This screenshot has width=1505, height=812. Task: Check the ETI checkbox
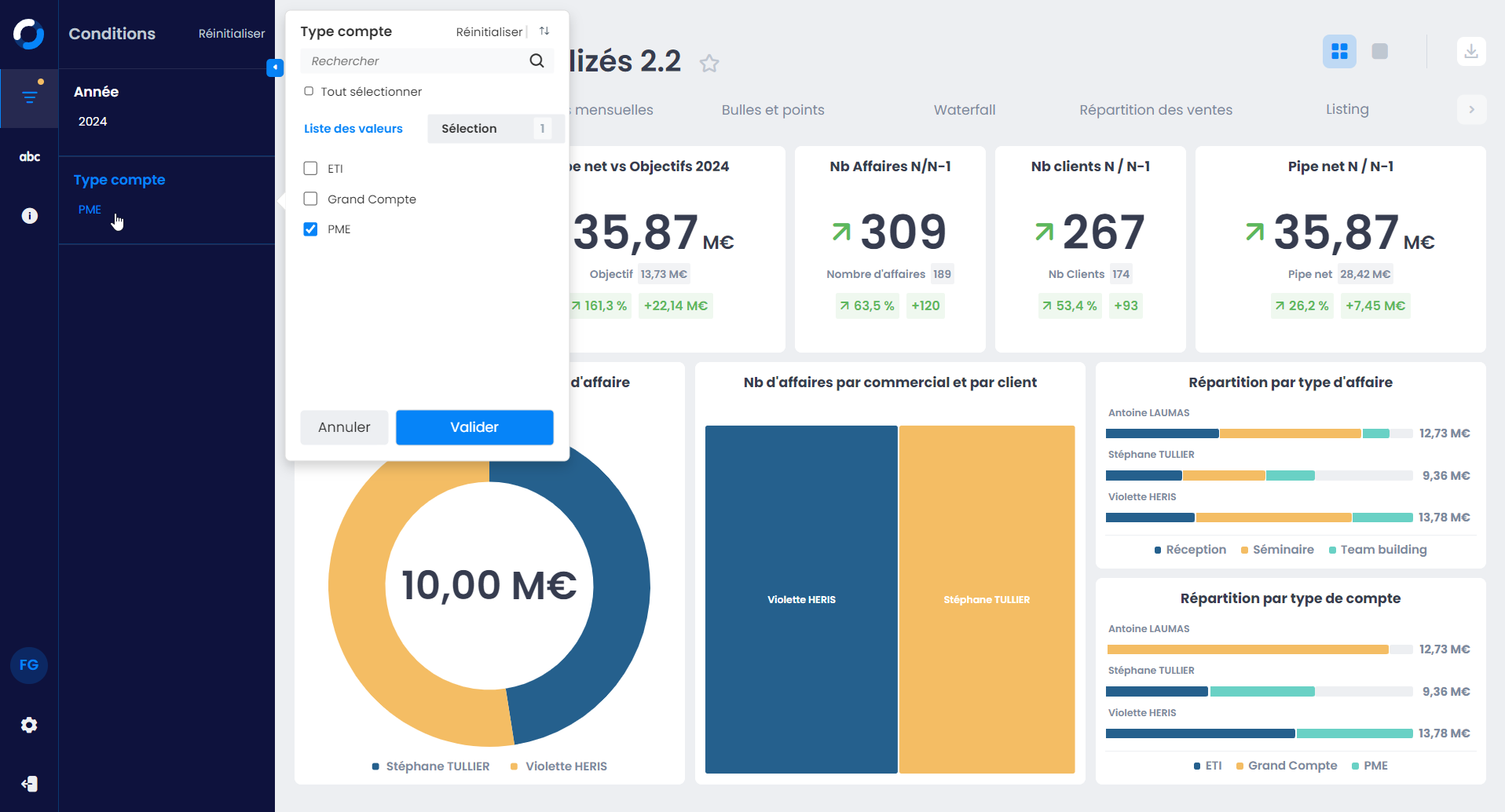pos(311,169)
